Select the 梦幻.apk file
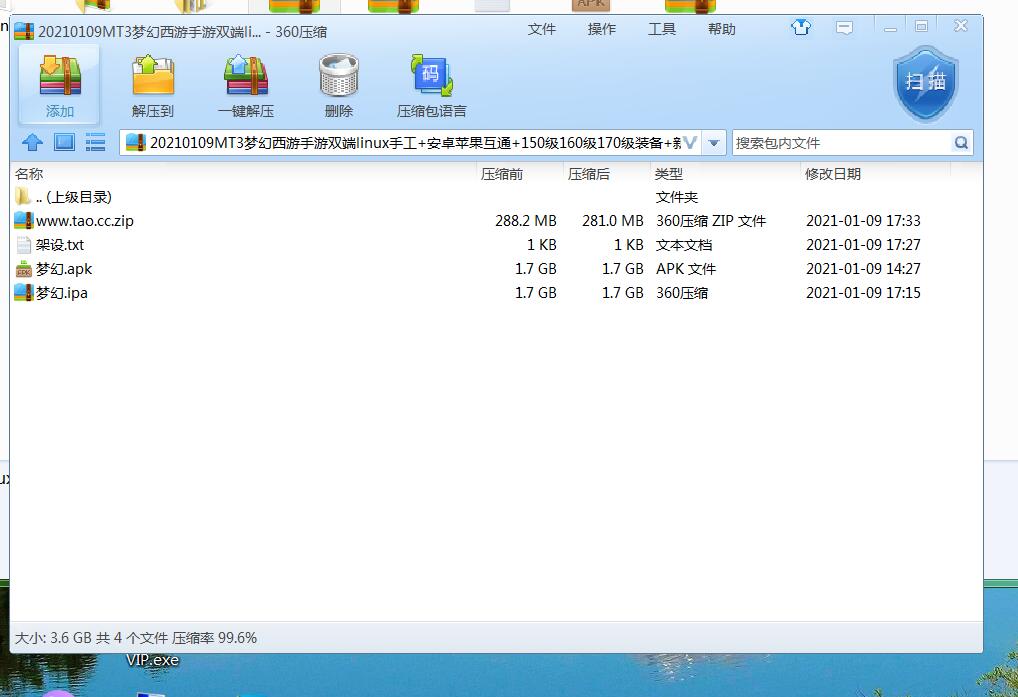The width and height of the screenshot is (1018, 697). (64, 269)
